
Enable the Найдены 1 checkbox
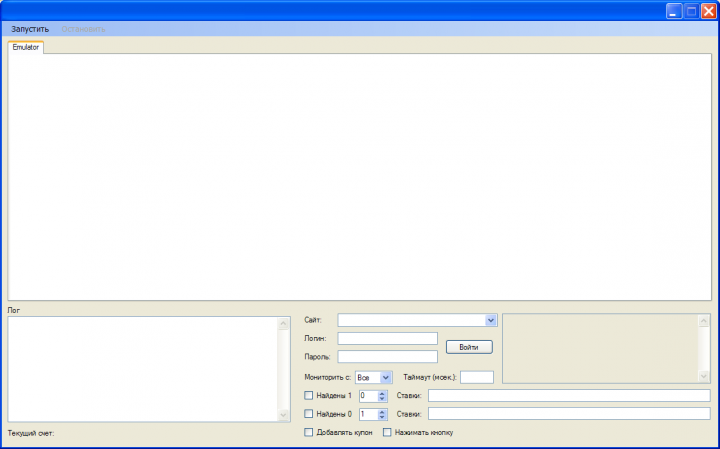point(309,395)
